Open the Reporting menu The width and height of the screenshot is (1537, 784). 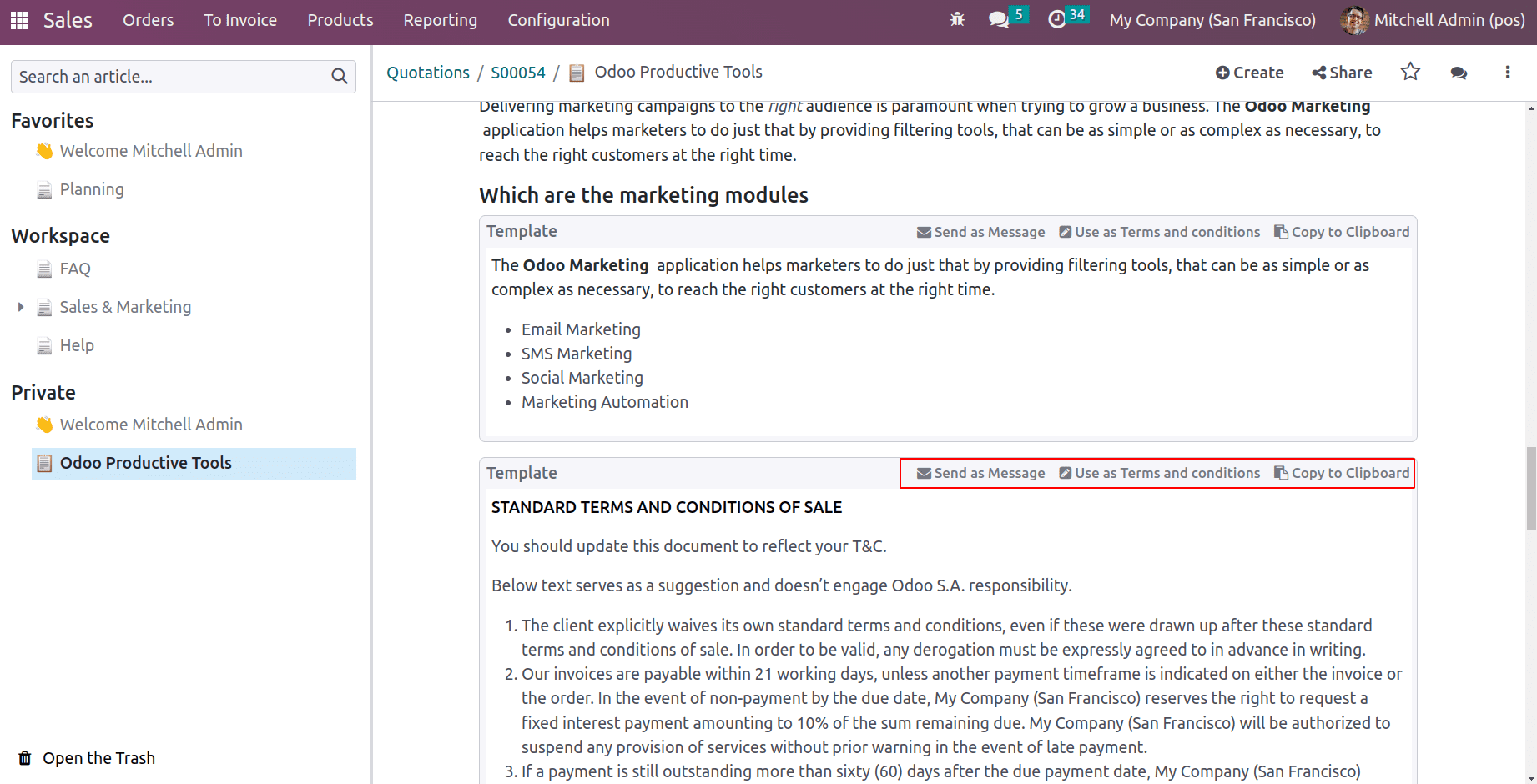click(441, 20)
